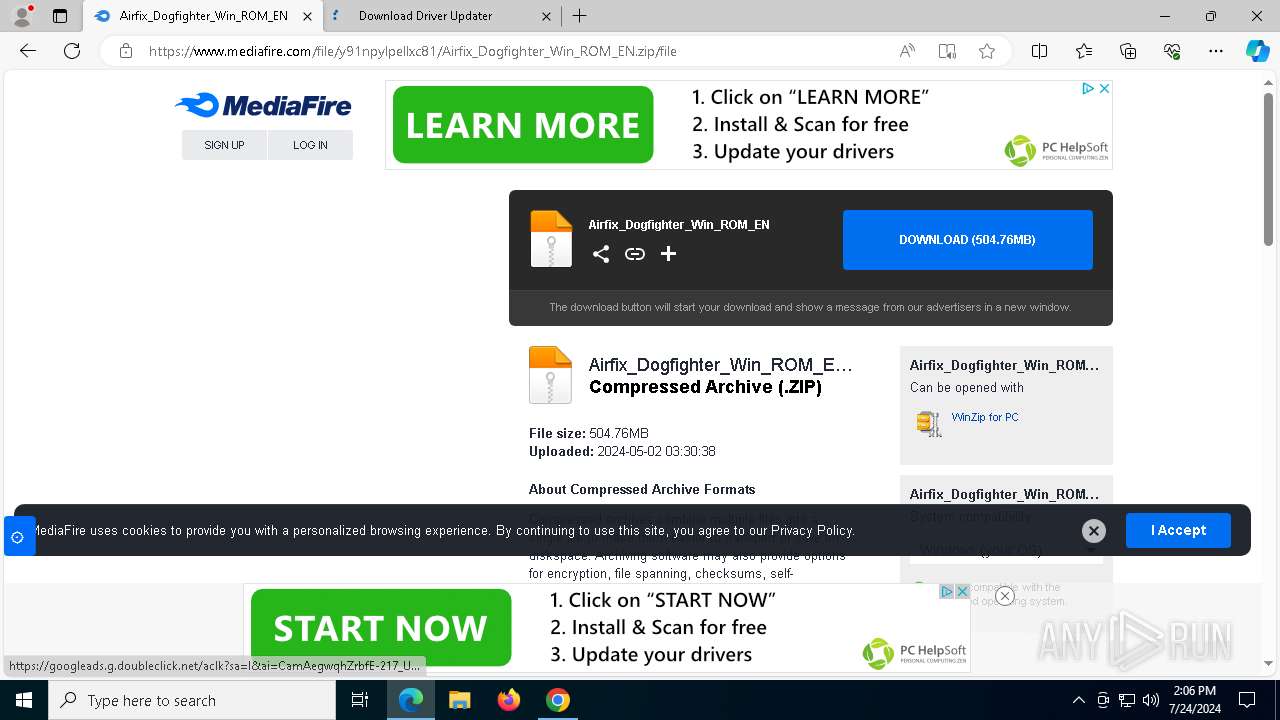Image resolution: width=1280 pixels, height=720 pixels.
Task: Click the WinZip for PC icon
Action: point(929,423)
